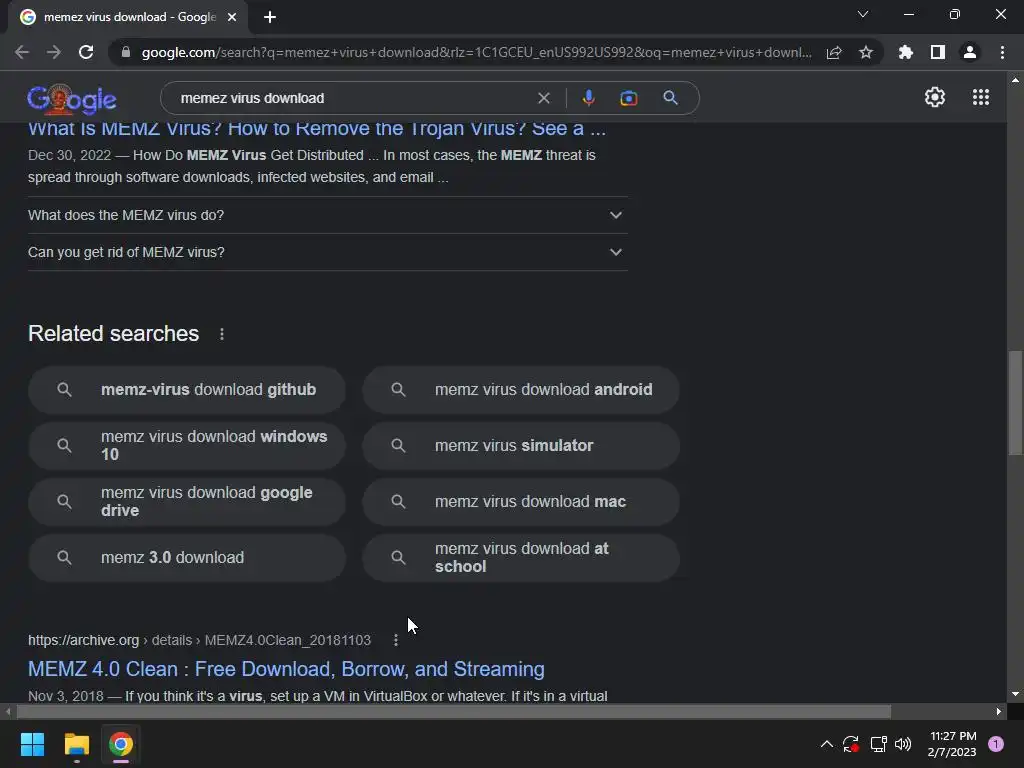
Task: Go back to the previous page
Action: pyautogui.click(x=22, y=52)
